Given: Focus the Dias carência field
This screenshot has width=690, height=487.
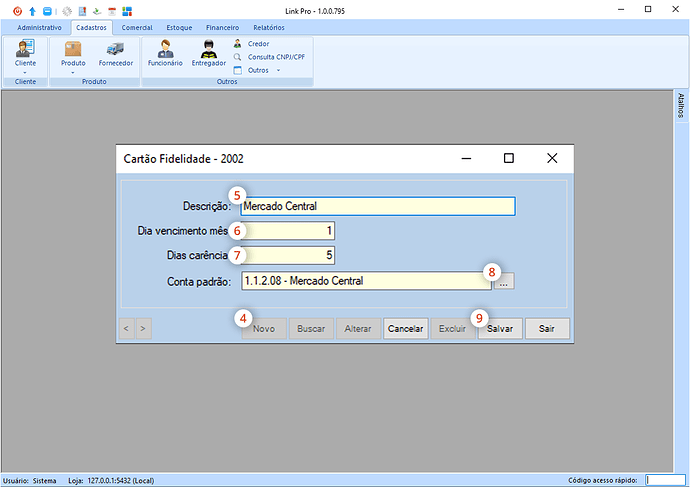Looking at the screenshot, I should click(x=287, y=255).
